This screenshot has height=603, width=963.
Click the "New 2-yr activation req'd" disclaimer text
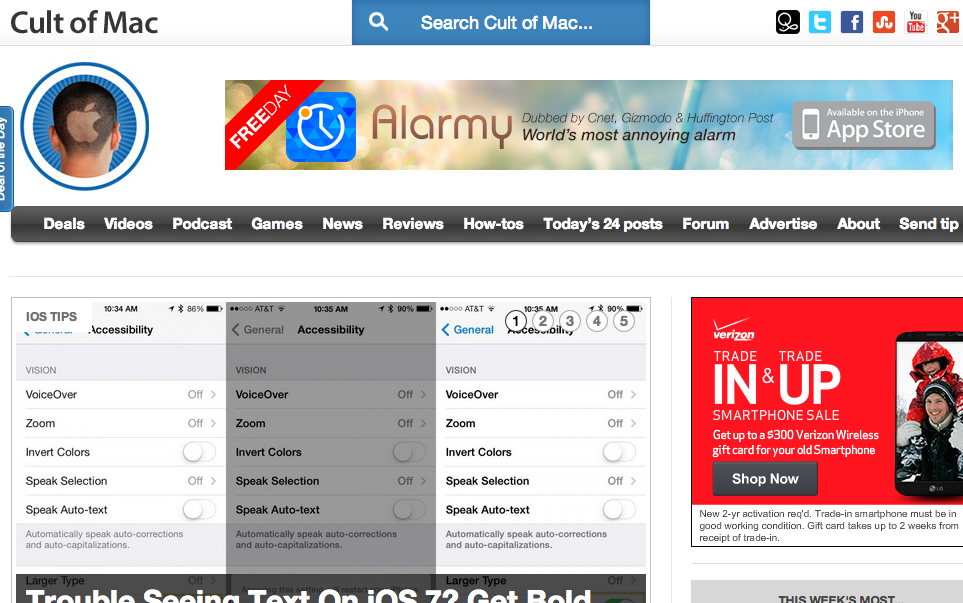(x=828, y=526)
